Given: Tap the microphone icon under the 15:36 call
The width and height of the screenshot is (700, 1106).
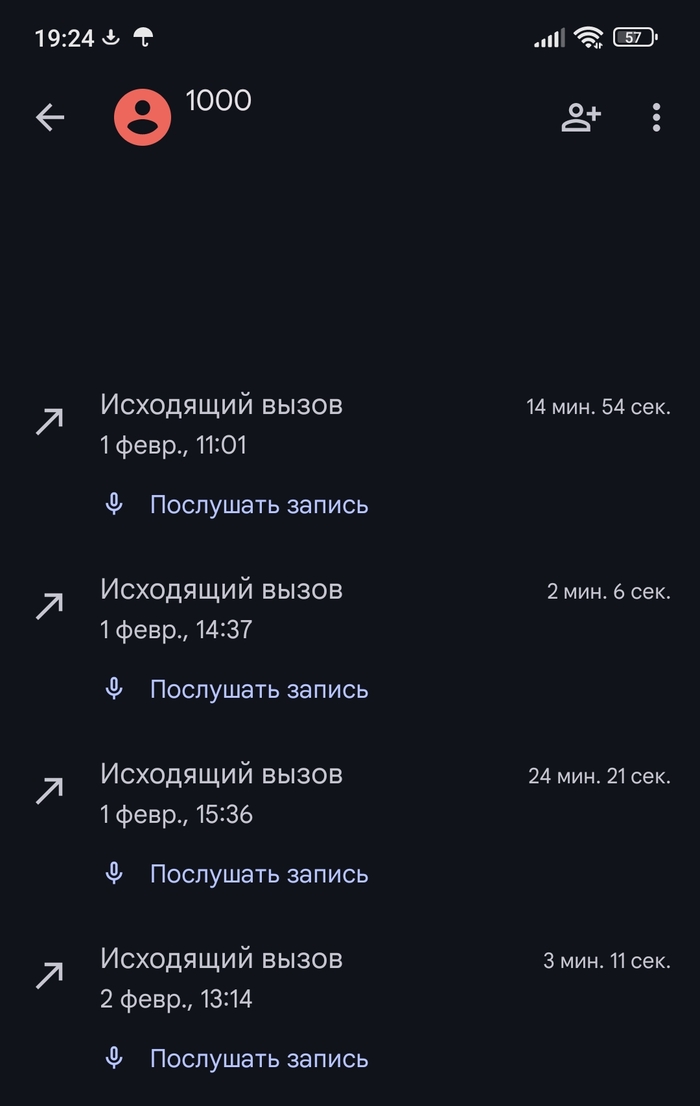Looking at the screenshot, I should tap(114, 874).
